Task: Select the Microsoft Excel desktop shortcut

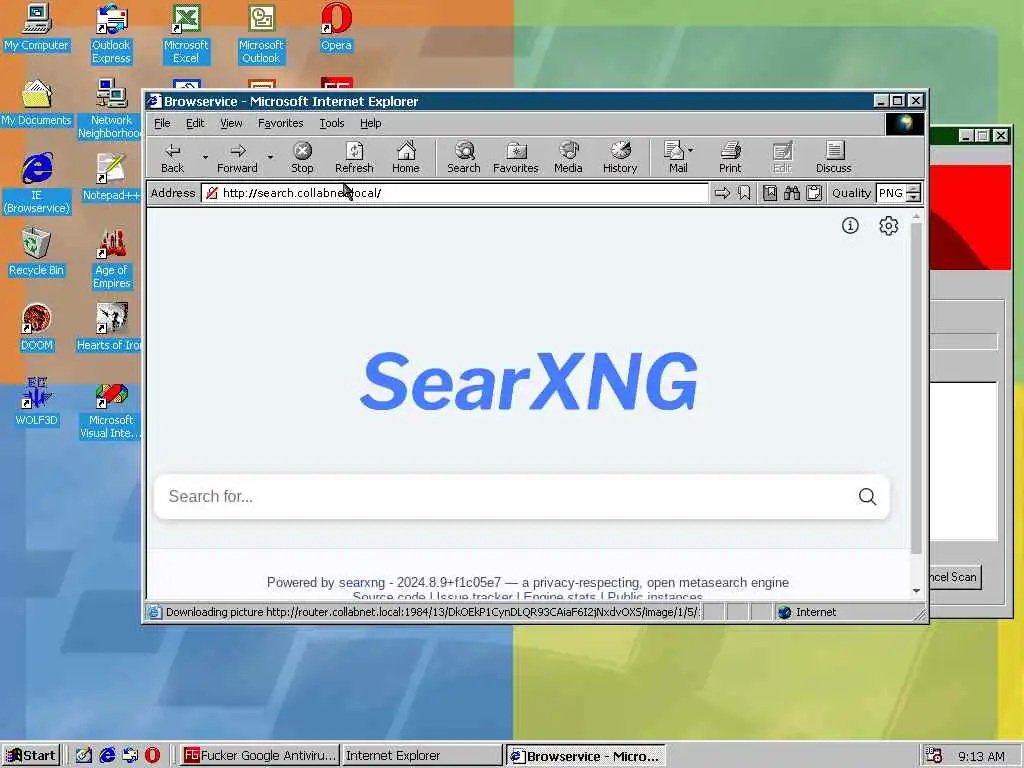Action: pos(186,34)
